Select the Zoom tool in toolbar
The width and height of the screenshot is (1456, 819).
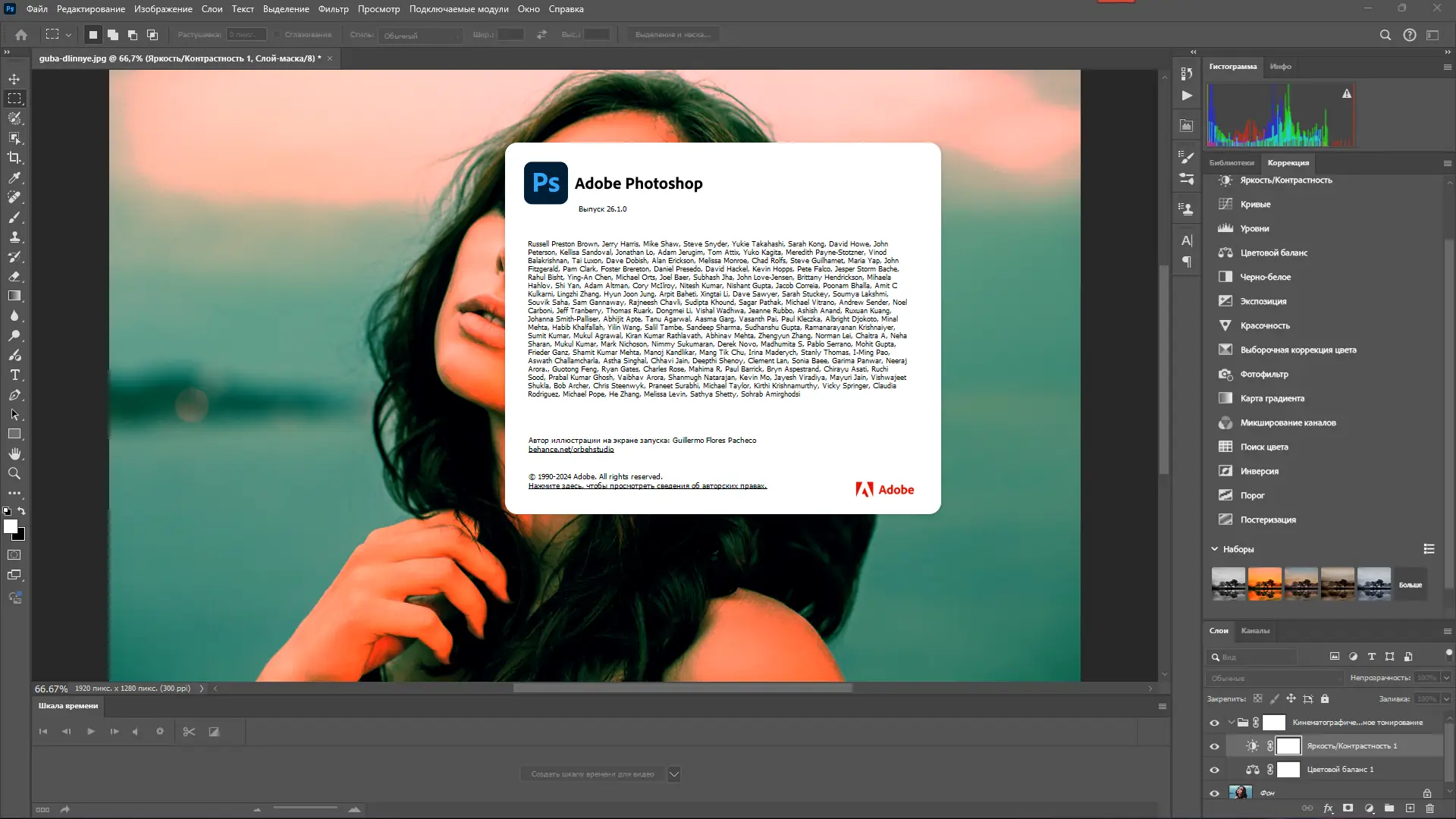coord(14,473)
